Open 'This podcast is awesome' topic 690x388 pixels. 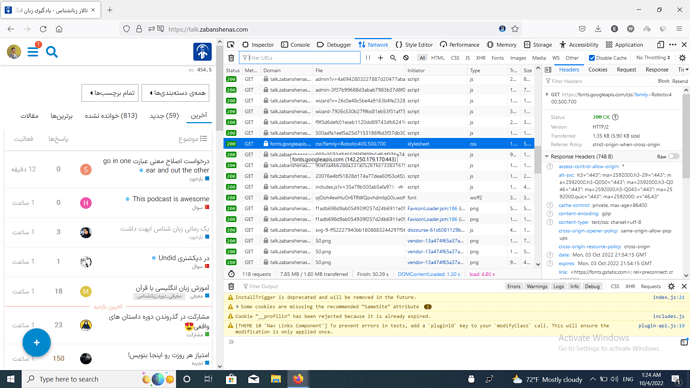[x=171, y=199]
